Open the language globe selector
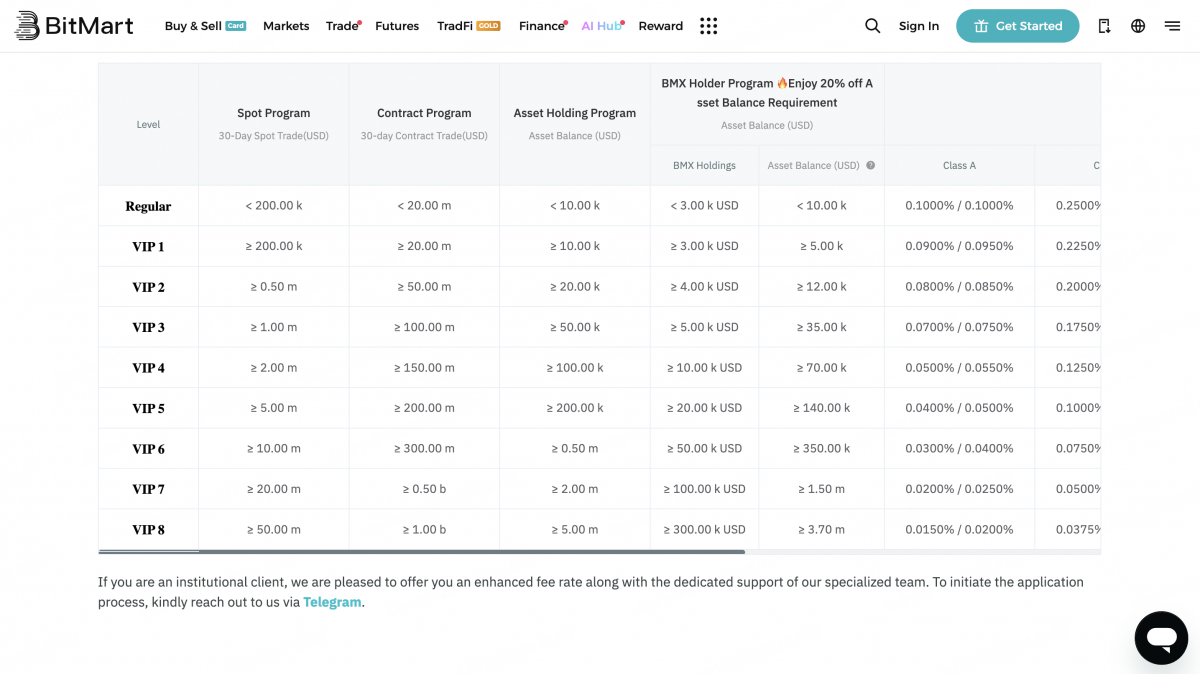1200x674 pixels. pos(1137,25)
